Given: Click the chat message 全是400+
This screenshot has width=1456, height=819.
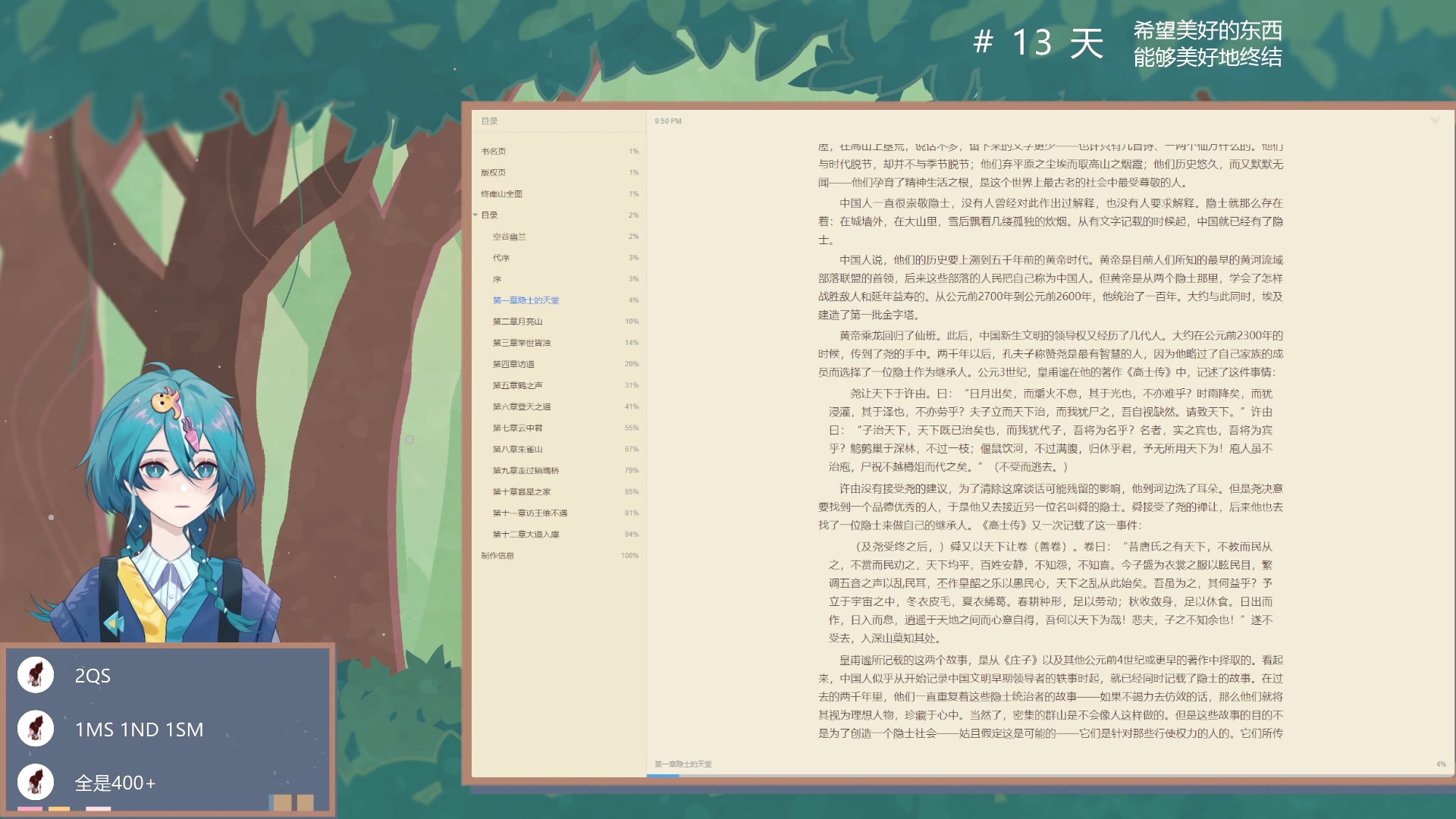Looking at the screenshot, I should pyautogui.click(x=115, y=783).
